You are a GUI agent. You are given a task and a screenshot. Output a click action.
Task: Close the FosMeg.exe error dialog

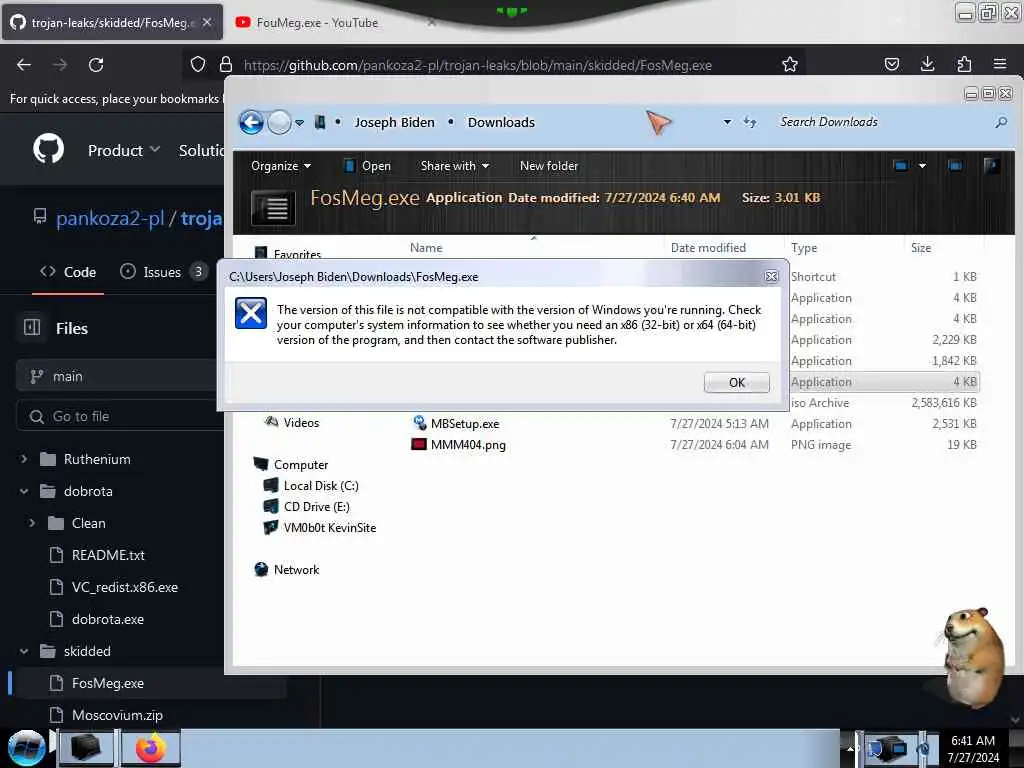[x=771, y=276]
